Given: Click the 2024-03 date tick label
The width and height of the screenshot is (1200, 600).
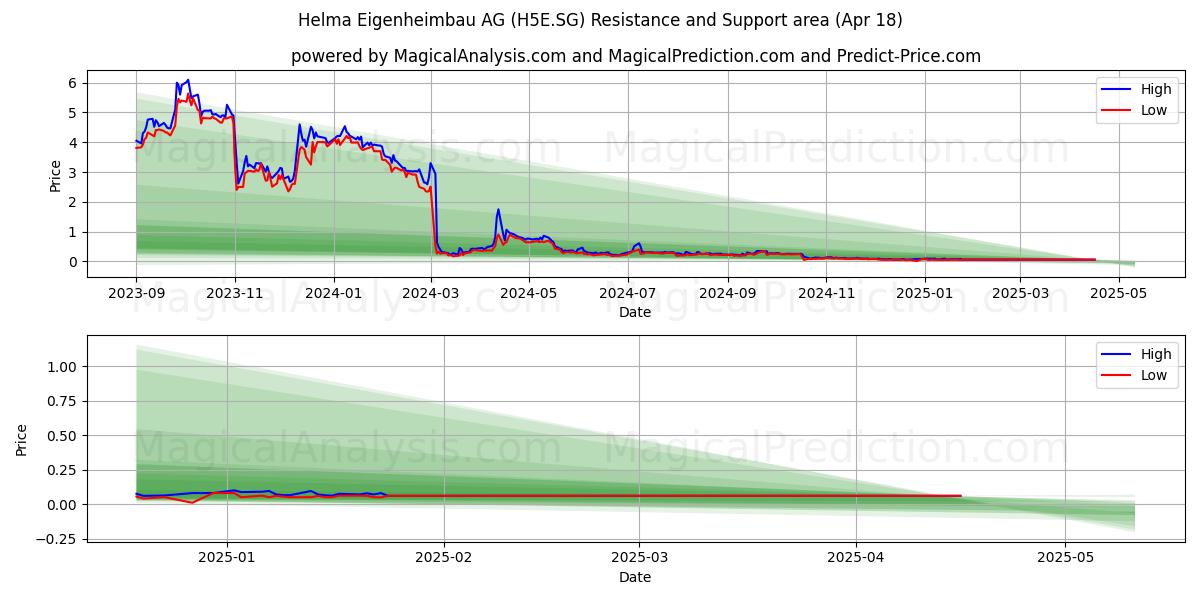Looking at the screenshot, I should 431,293.
